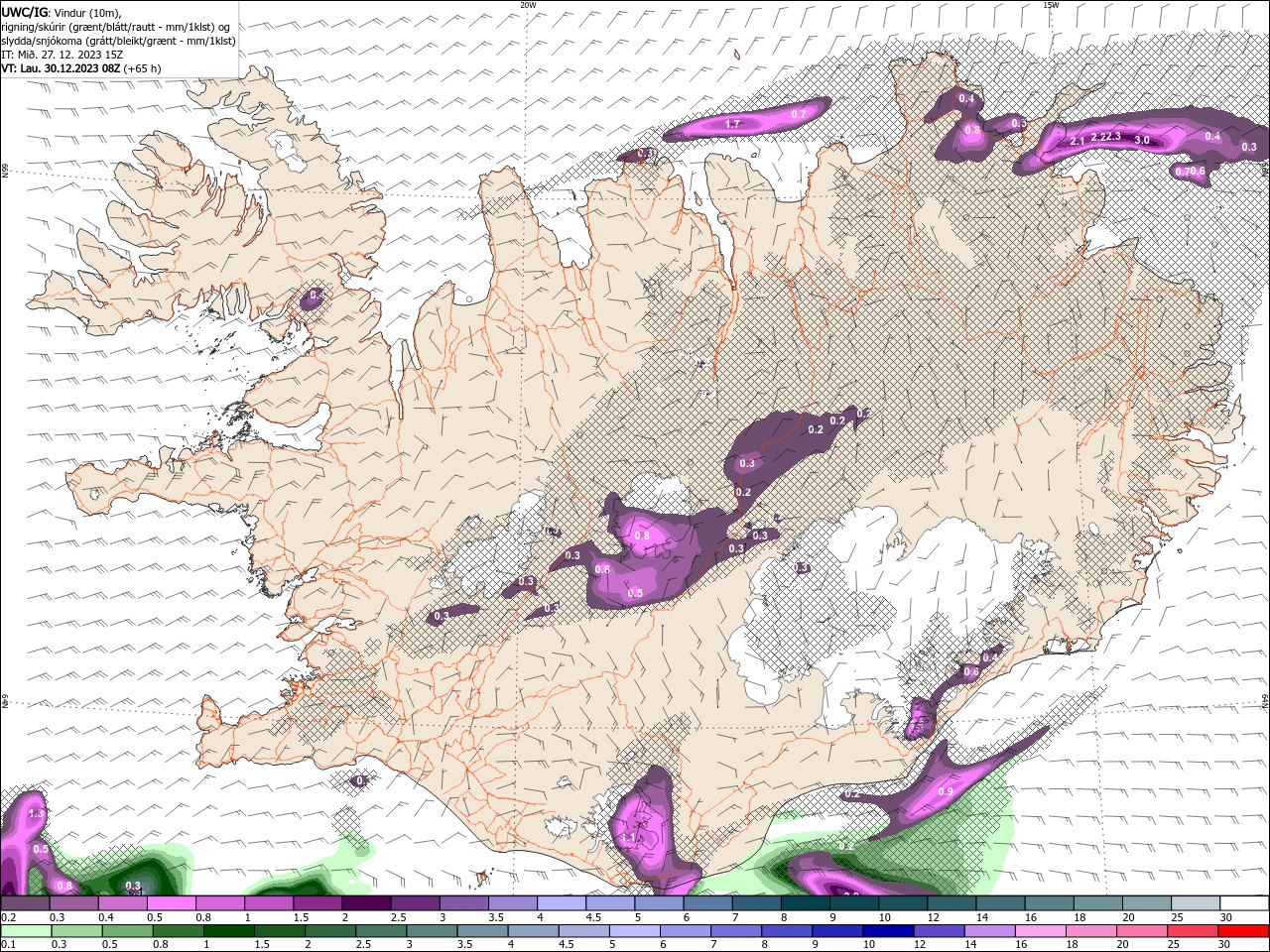Click the "1.1" value near the south coast
The height and width of the screenshot is (952, 1270).
click(x=630, y=838)
